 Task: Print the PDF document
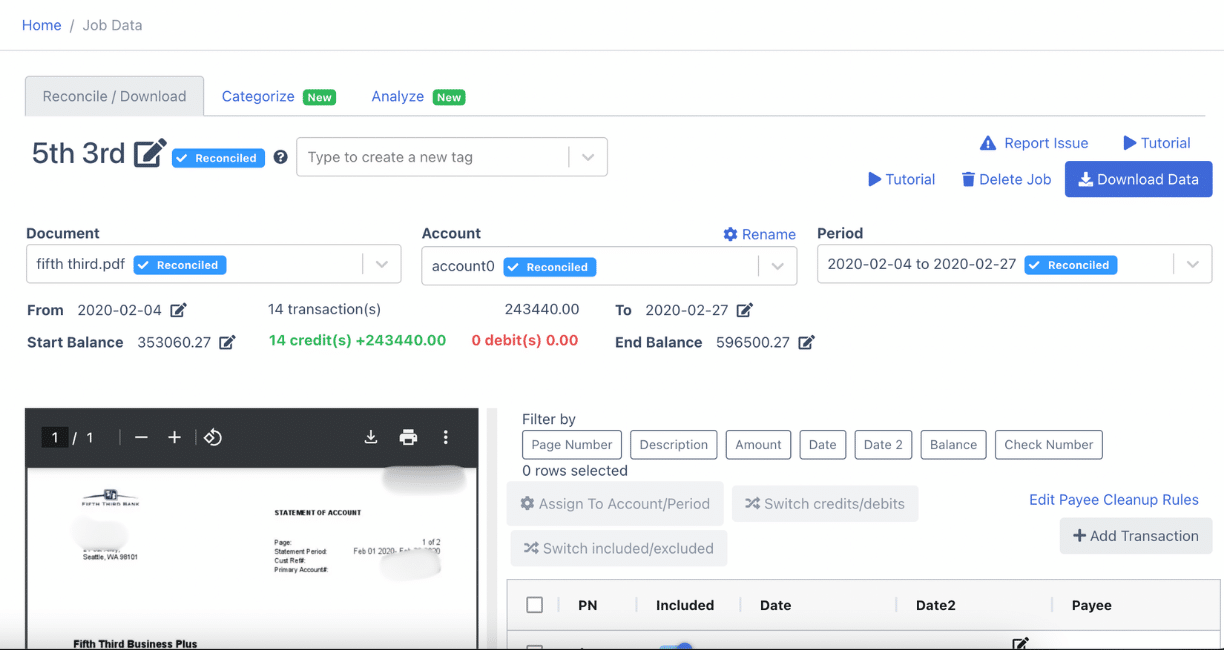point(408,437)
